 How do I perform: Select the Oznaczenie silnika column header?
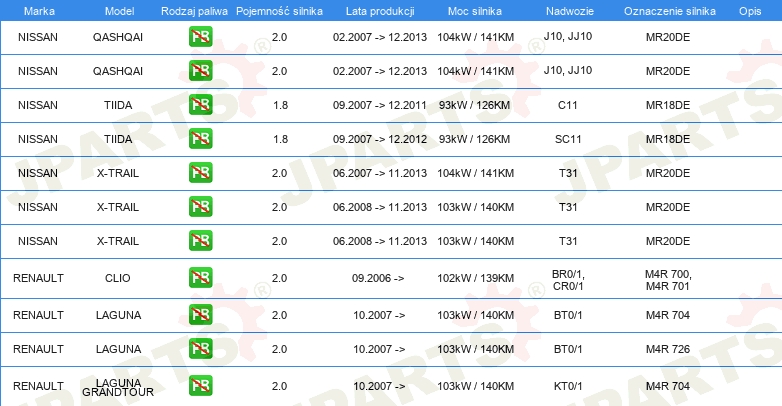(667, 9)
